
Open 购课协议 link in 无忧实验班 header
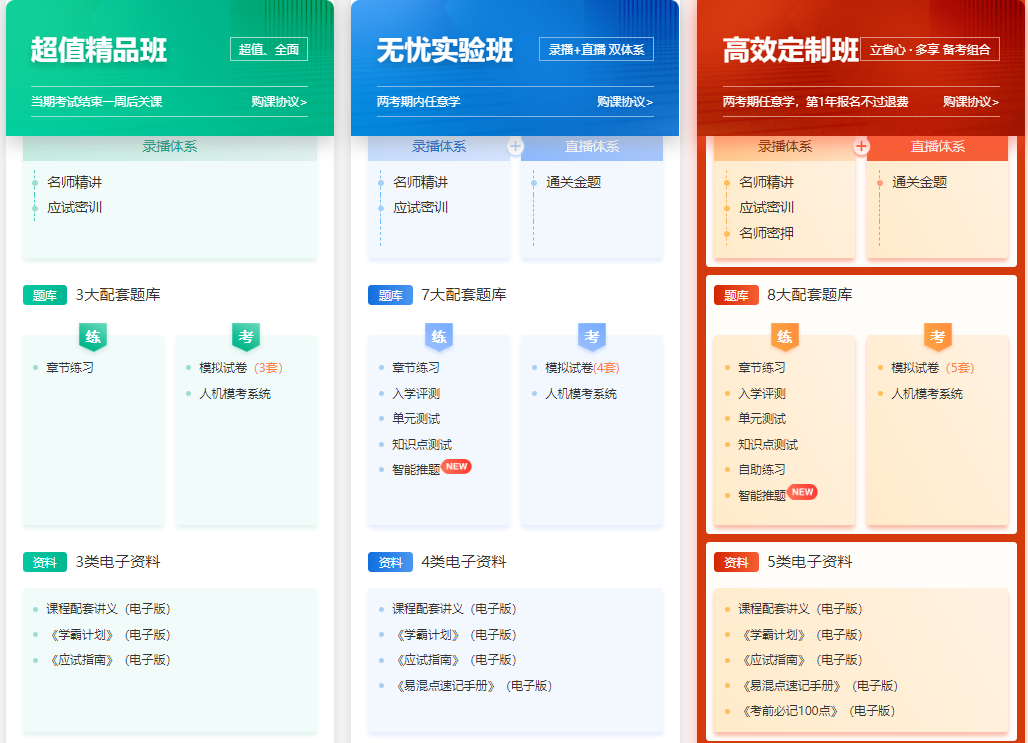click(625, 101)
